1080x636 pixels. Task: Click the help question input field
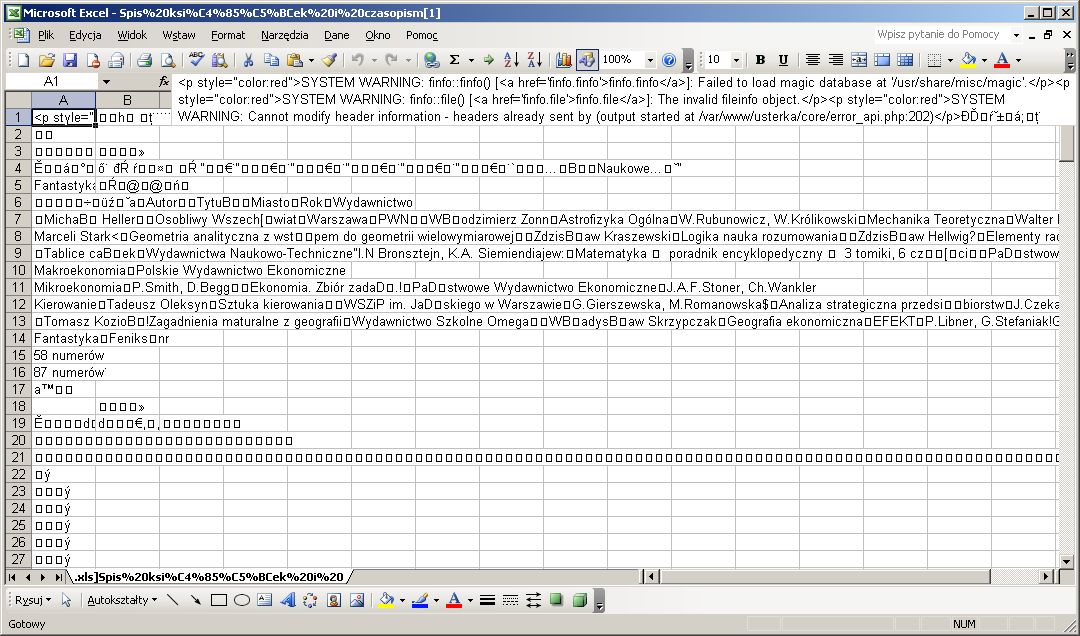click(938, 35)
